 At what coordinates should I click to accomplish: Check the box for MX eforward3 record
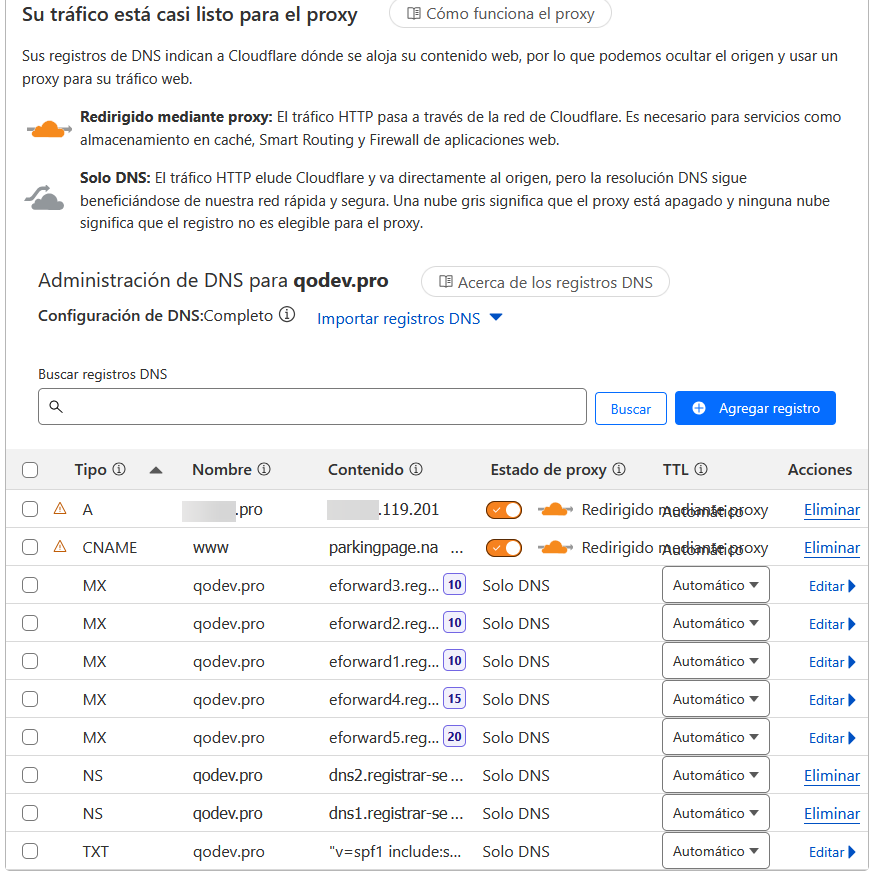click(x=30, y=585)
